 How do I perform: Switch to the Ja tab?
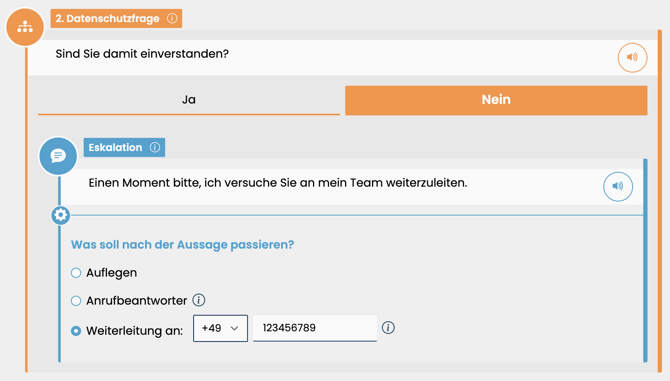[189, 100]
